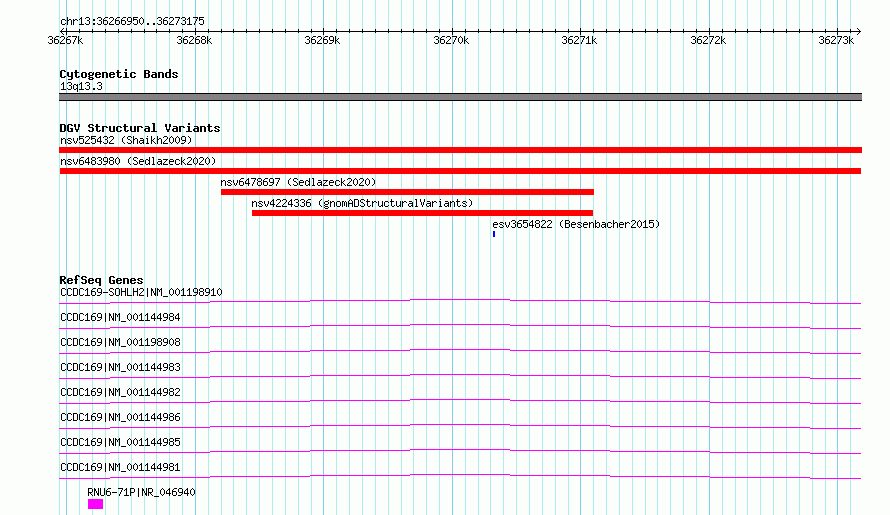This screenshot has height=515, width=890.
Task: Select the gray 13q13.3 cytogenetic band bar
Action: click(x=460, y=97)
